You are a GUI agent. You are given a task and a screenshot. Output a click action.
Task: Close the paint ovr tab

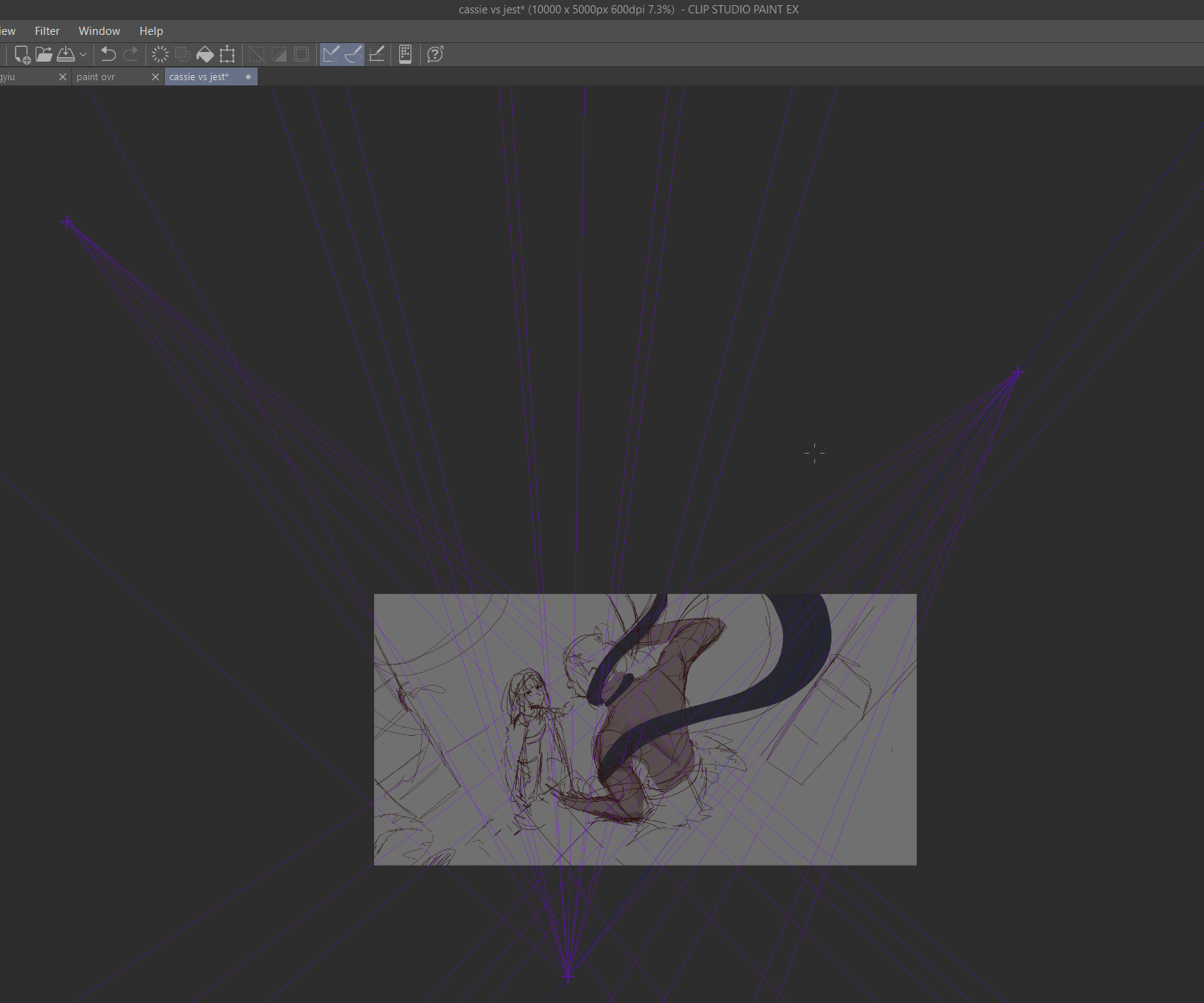click(155, 76)
